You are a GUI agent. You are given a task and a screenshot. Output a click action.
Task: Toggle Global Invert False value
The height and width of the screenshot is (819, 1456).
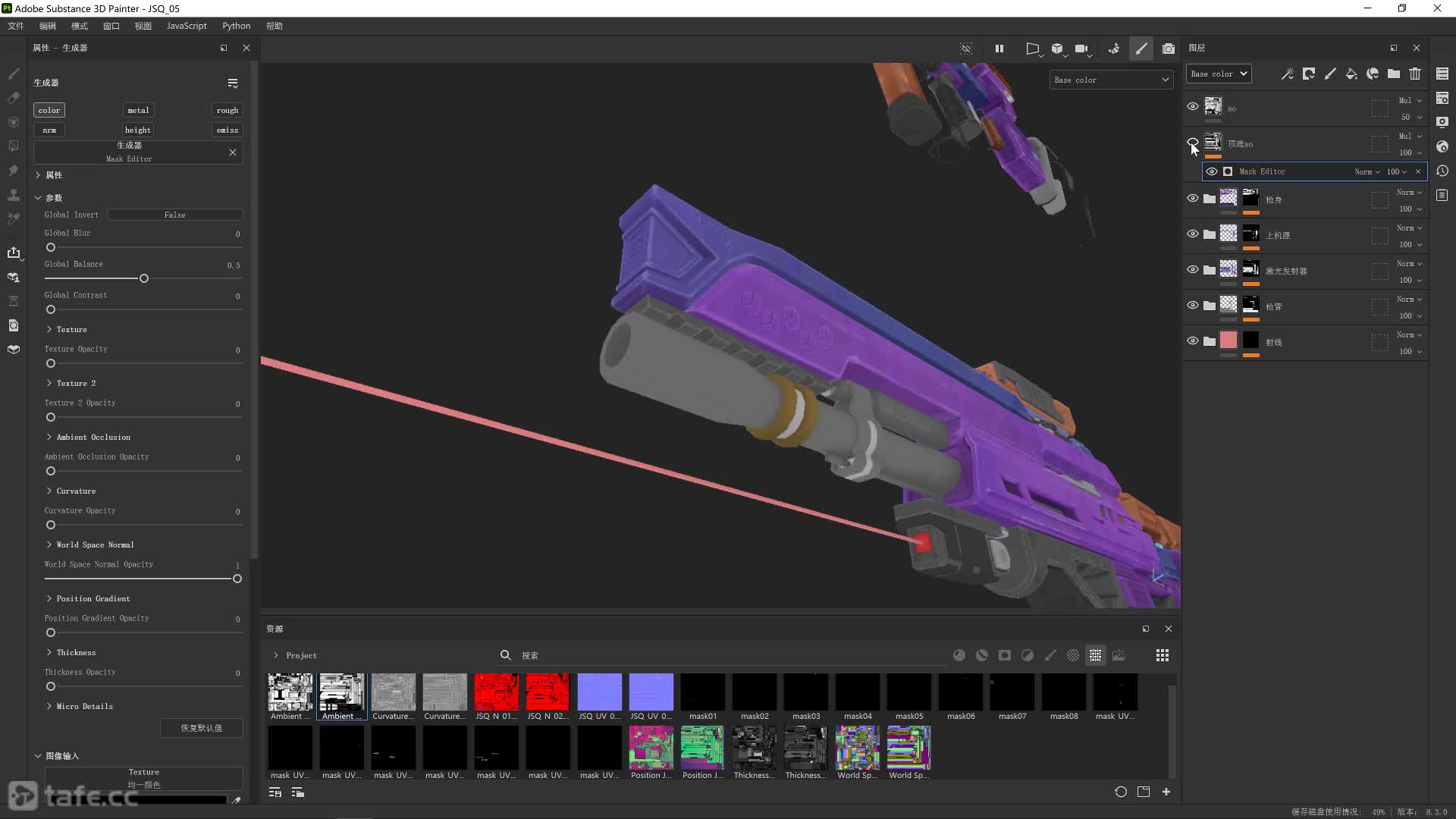coord(175,215)
